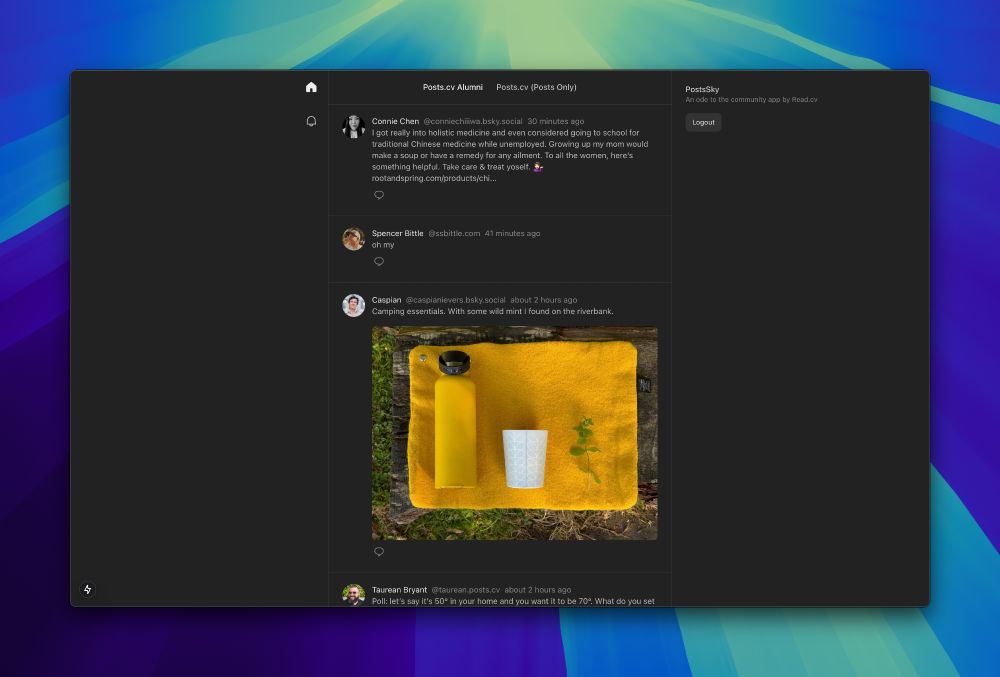Reply to Connie Chen's post
The image size is (1000, 677).
coord(379,195)
